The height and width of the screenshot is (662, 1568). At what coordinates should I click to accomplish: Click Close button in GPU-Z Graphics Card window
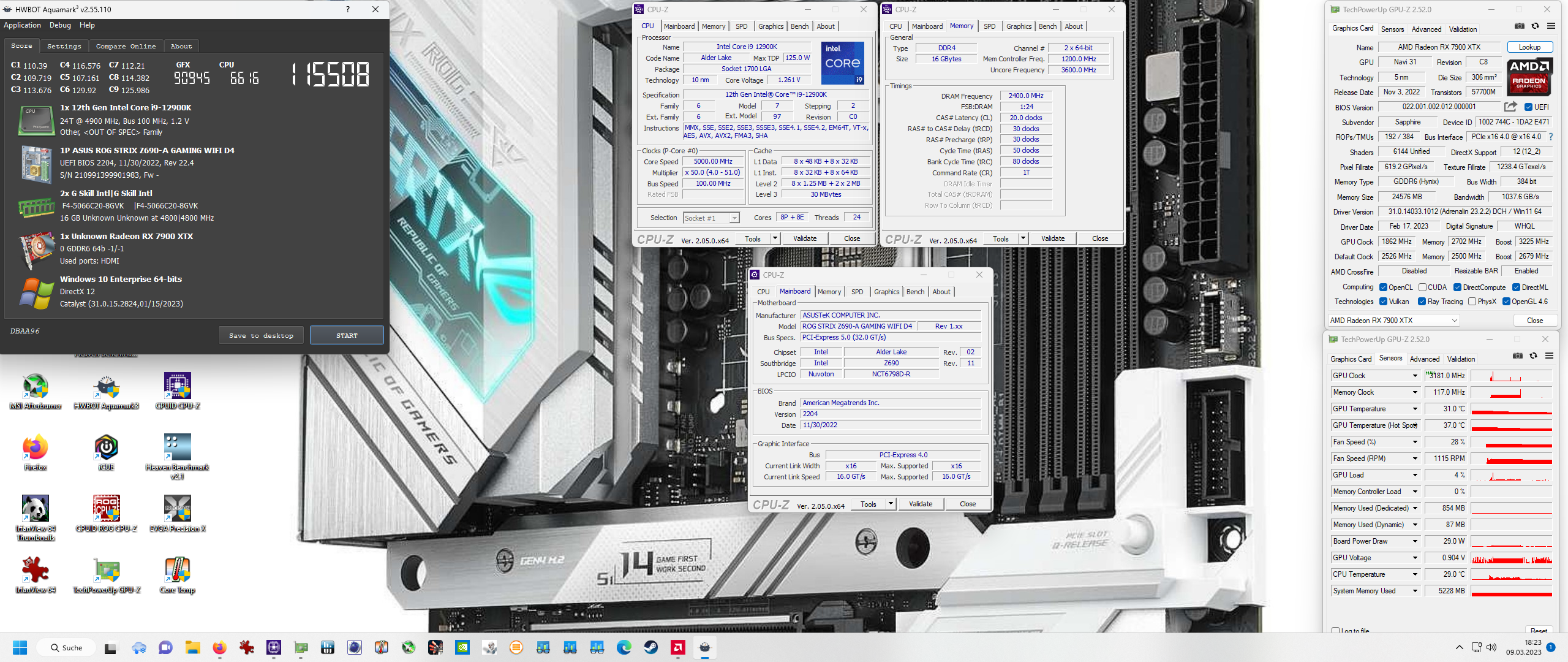(1535, 321)
